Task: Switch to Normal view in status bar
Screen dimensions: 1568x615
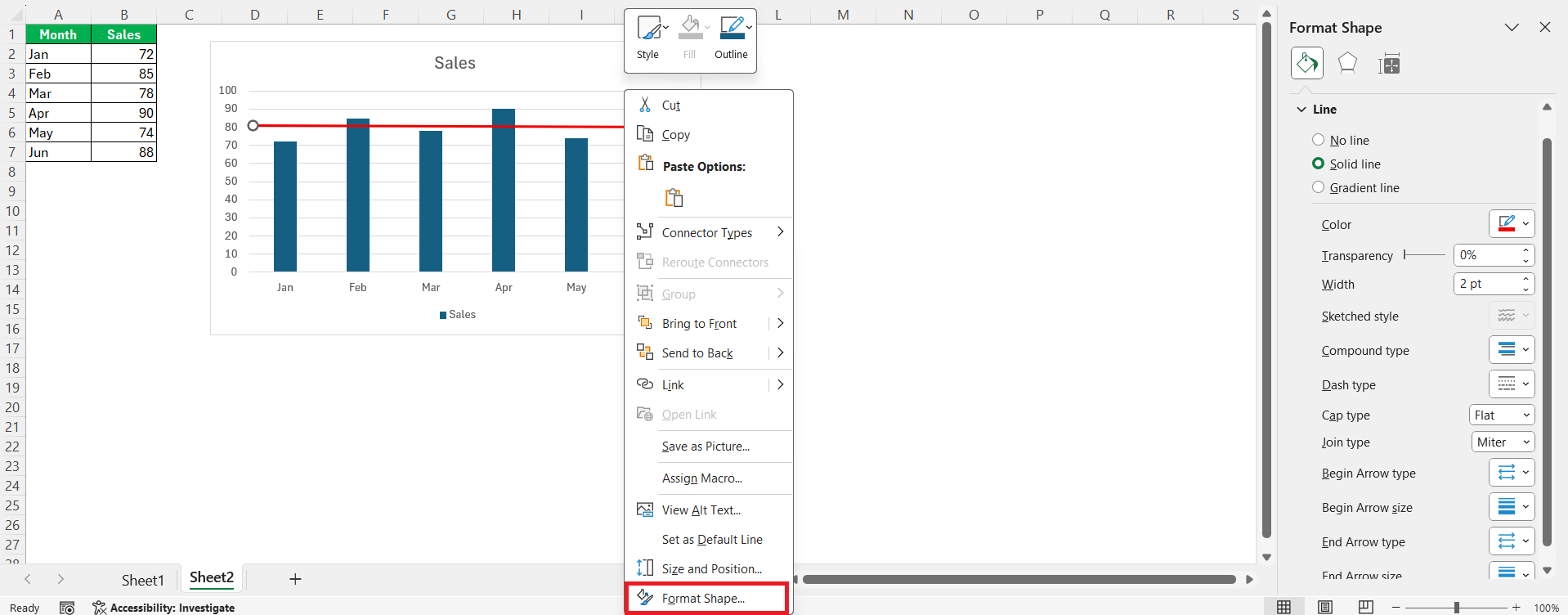Action: [x=1284, y=607]
